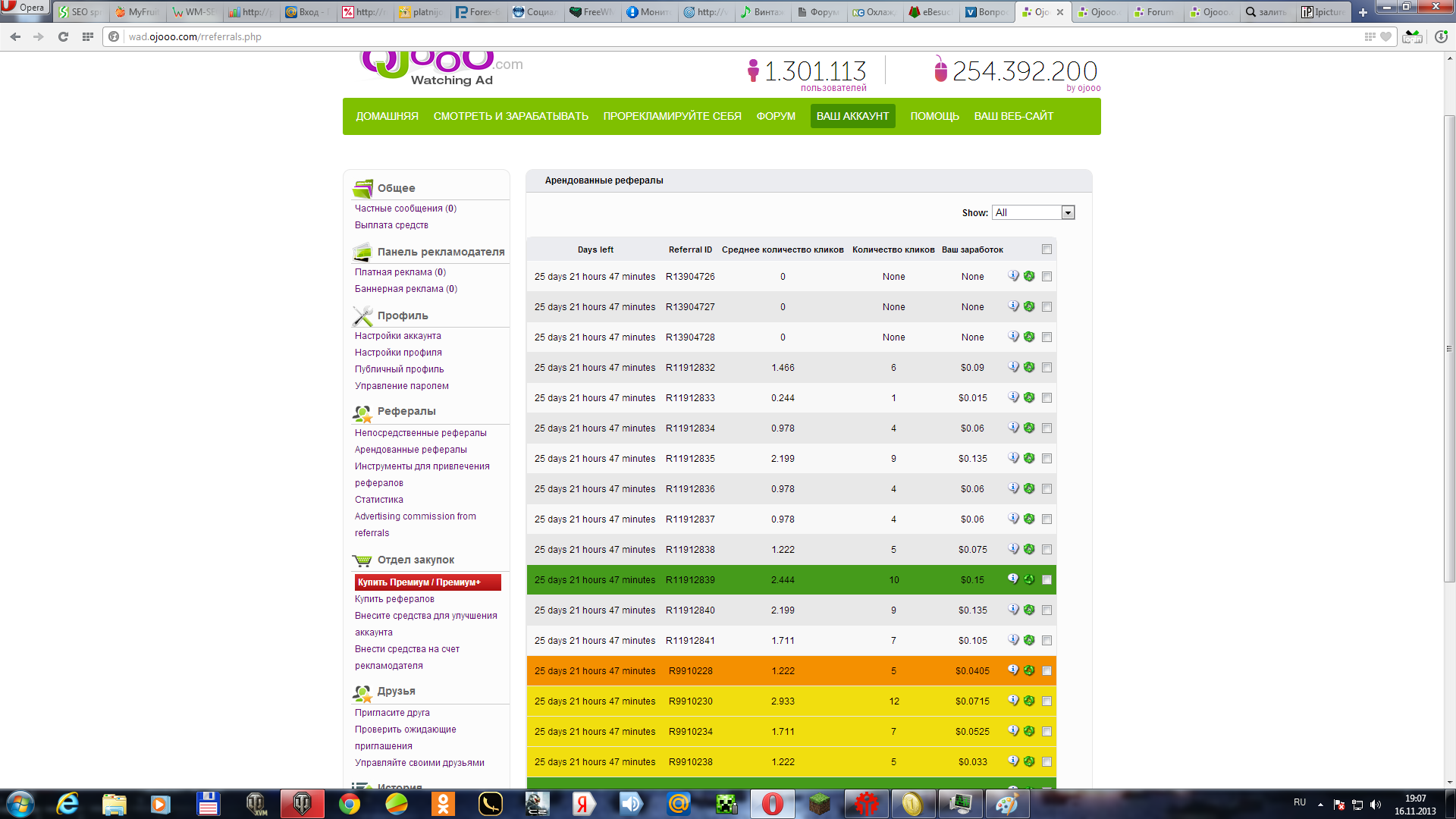The image size is (1456, 819).
Task: Check the box for referral R11912841
Action: (x=1047, y=641)
